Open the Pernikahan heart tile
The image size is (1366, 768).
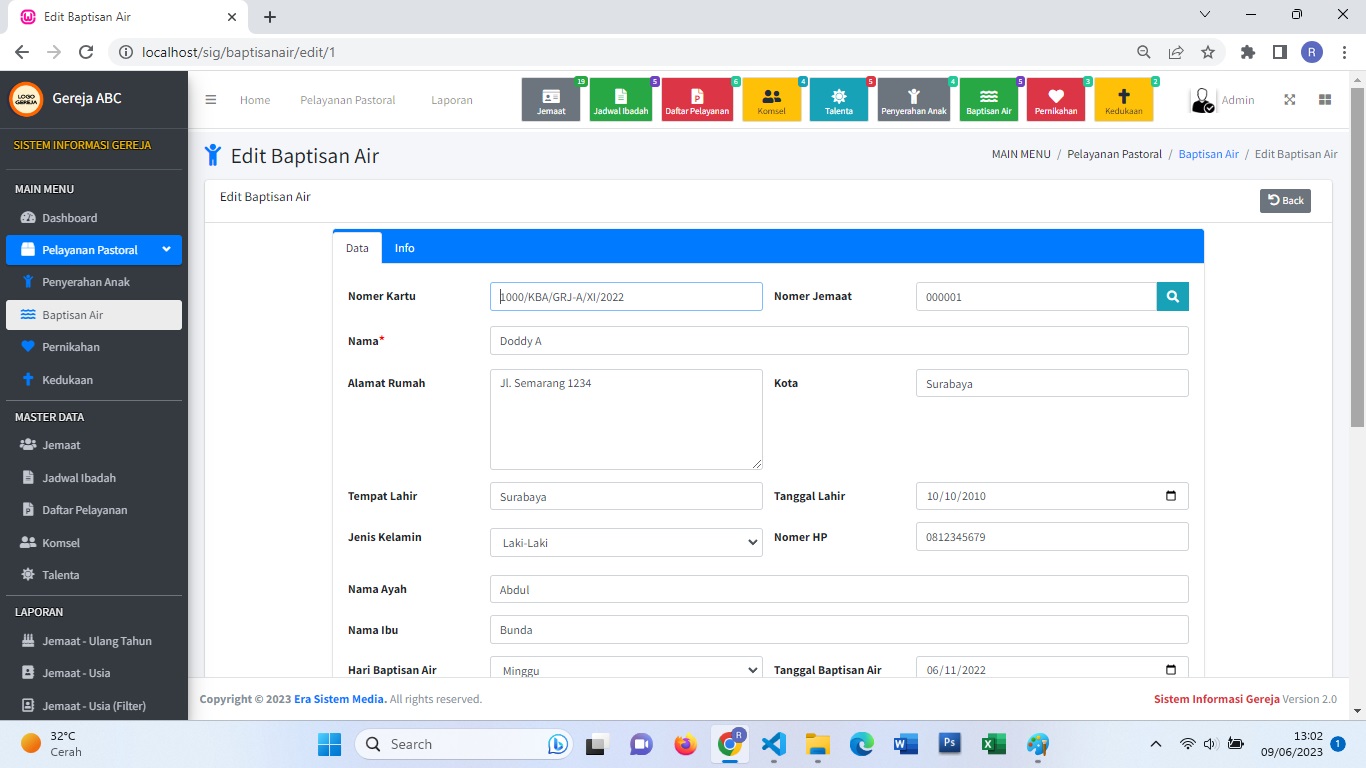click(1055, 100)
